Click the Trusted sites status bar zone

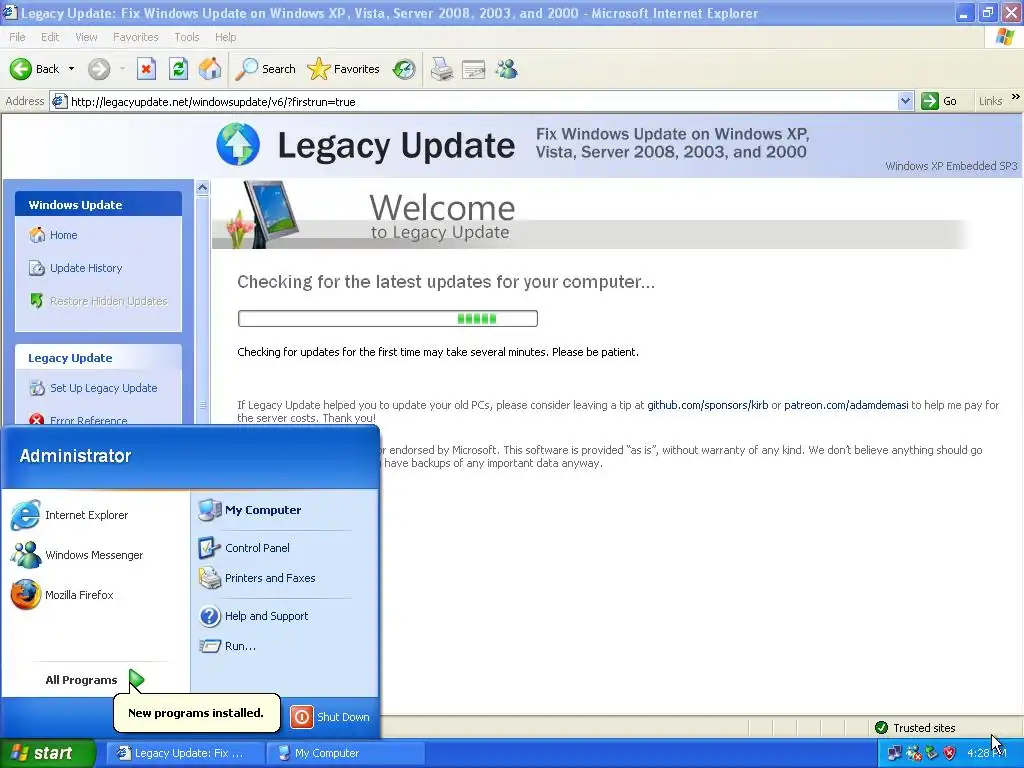pos(915,728)
